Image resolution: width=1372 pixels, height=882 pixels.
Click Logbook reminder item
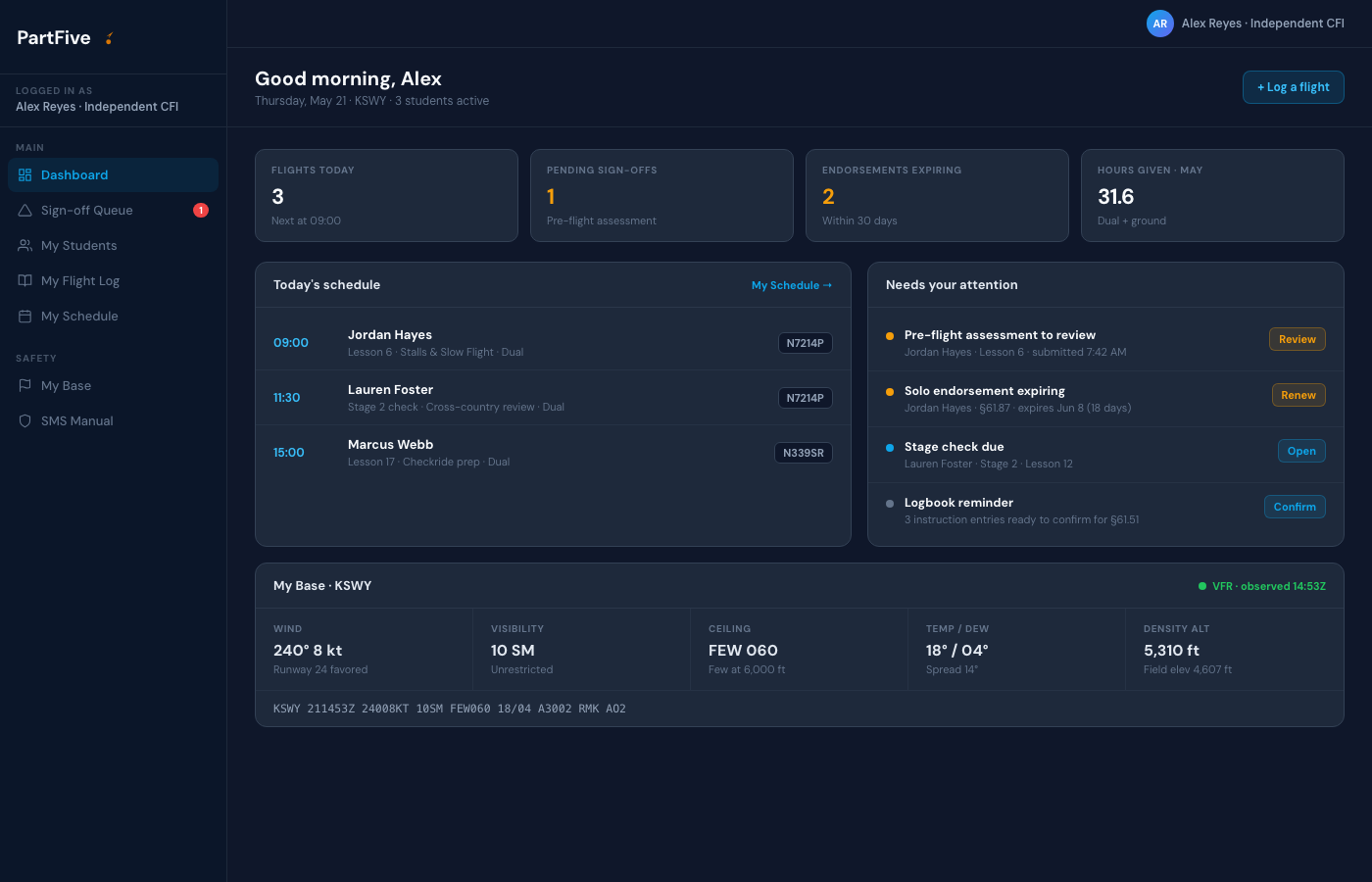click(1105, 511)
